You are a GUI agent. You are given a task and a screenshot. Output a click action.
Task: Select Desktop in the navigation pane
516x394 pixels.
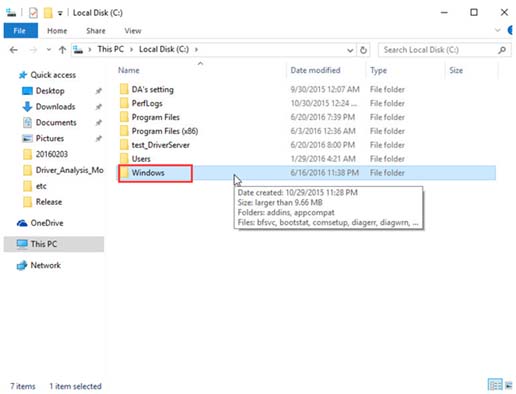point(50,91)
